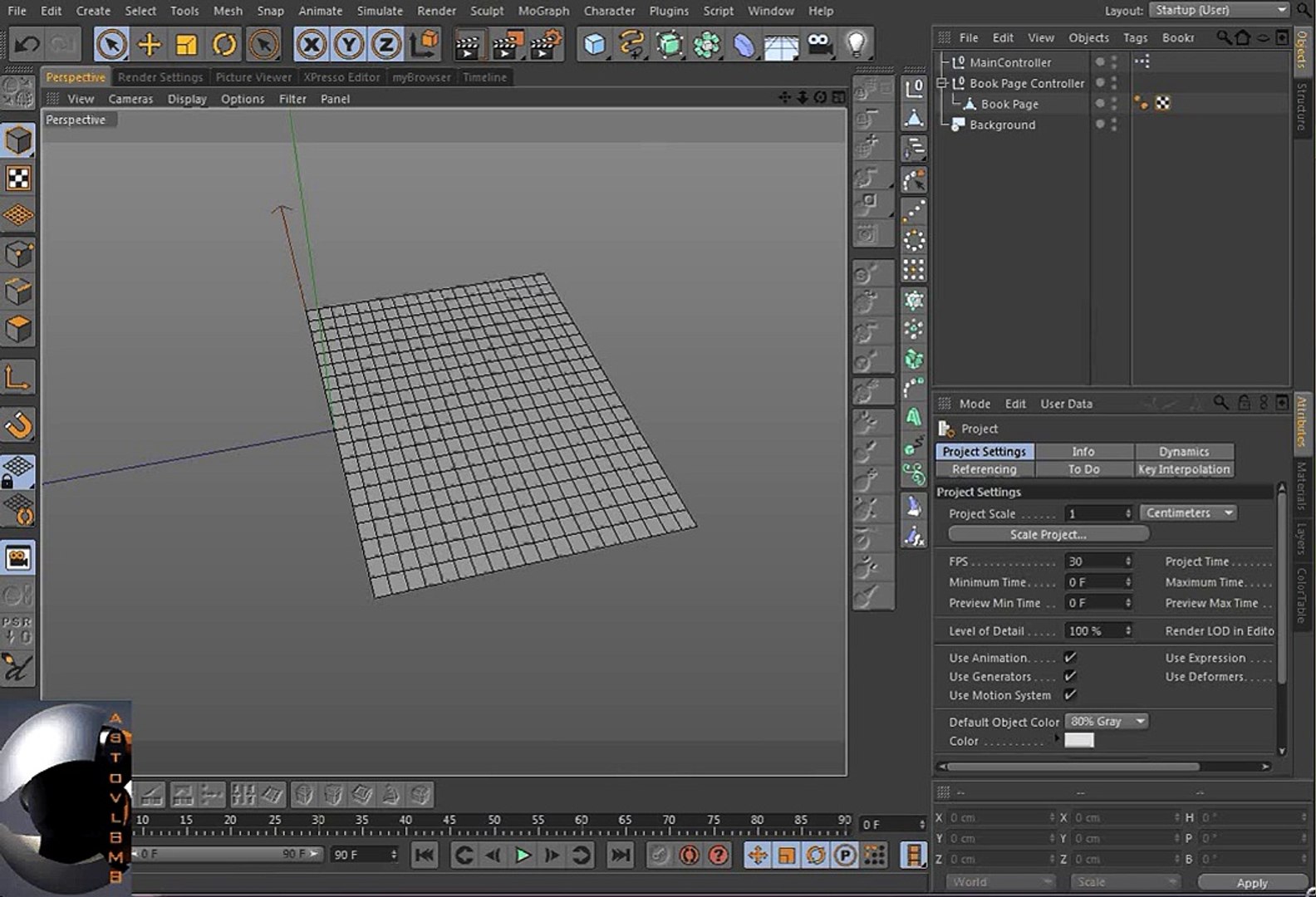The width and height of the screenshot is (1316, 897).
Task: Click the Undo arrow icon
Action: (x=26, y=44)
